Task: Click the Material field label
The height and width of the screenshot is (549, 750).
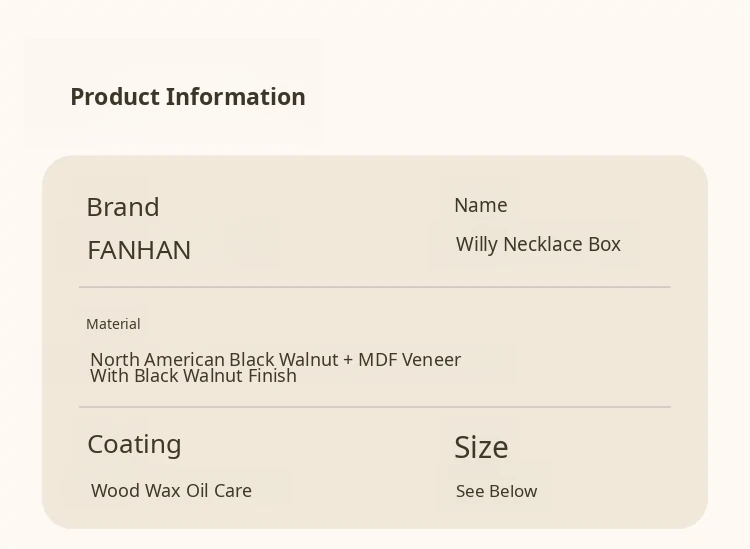Action: coord(113,324)
